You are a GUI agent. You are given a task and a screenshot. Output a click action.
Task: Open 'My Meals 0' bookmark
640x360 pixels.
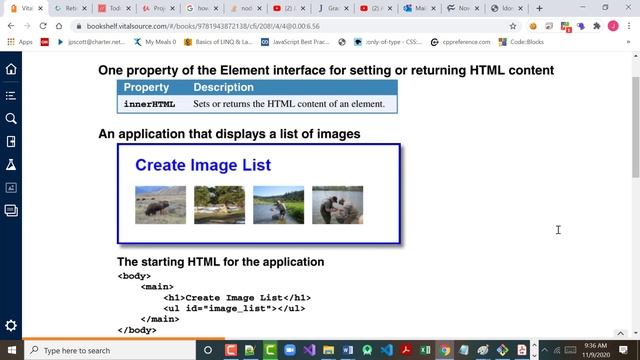click(155, 42)
